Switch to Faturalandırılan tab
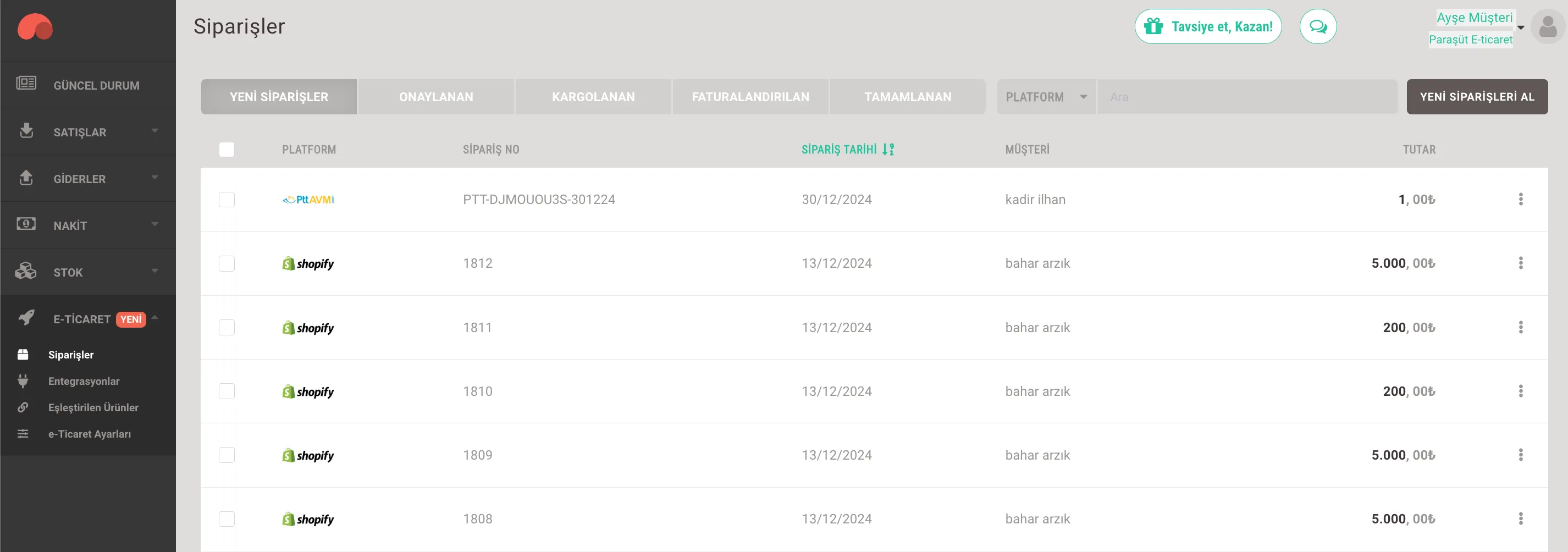This screenshot has height=552, width=1568. pyautogui.click(x=750, y=97)
